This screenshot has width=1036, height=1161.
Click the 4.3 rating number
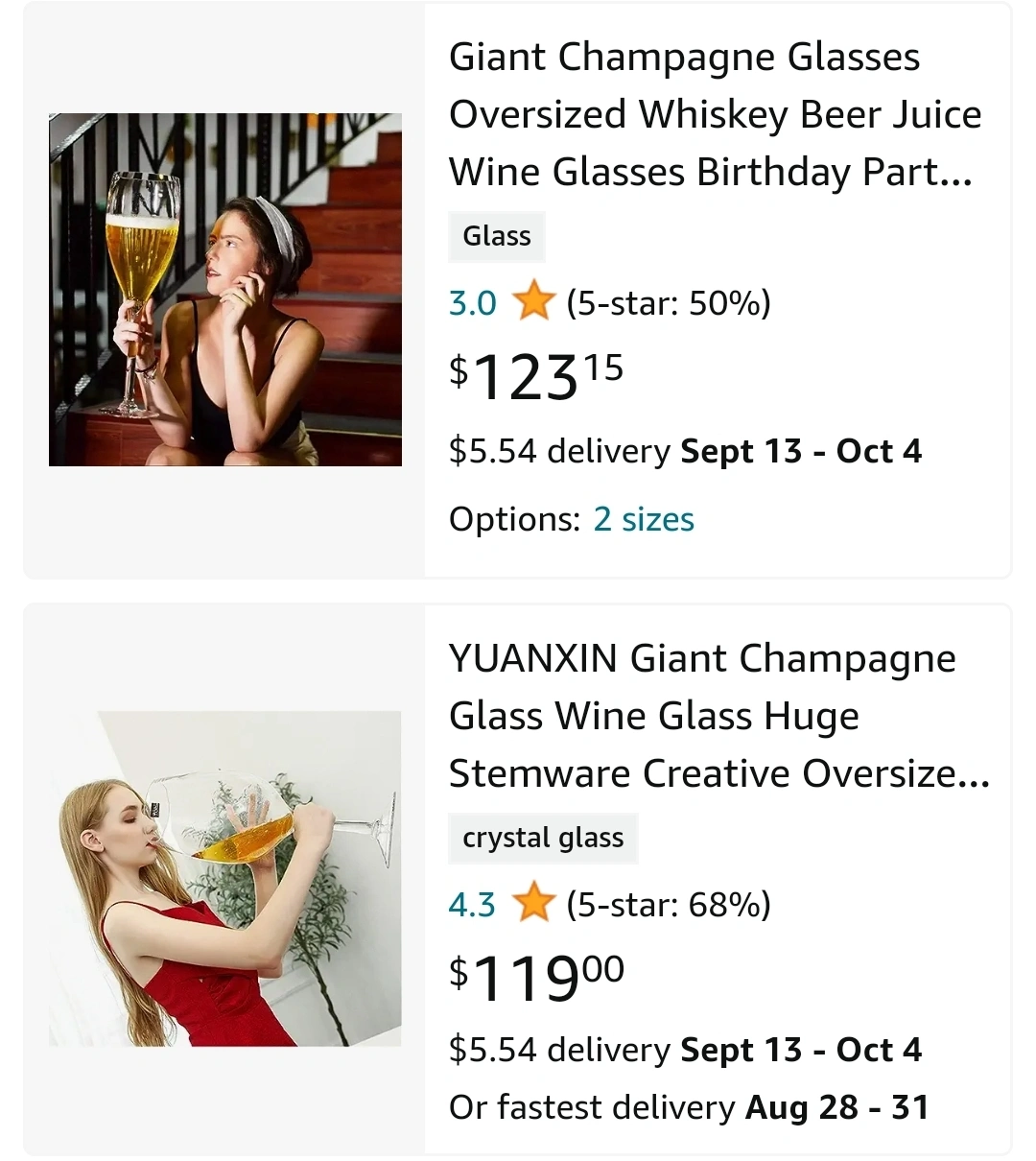472,905
